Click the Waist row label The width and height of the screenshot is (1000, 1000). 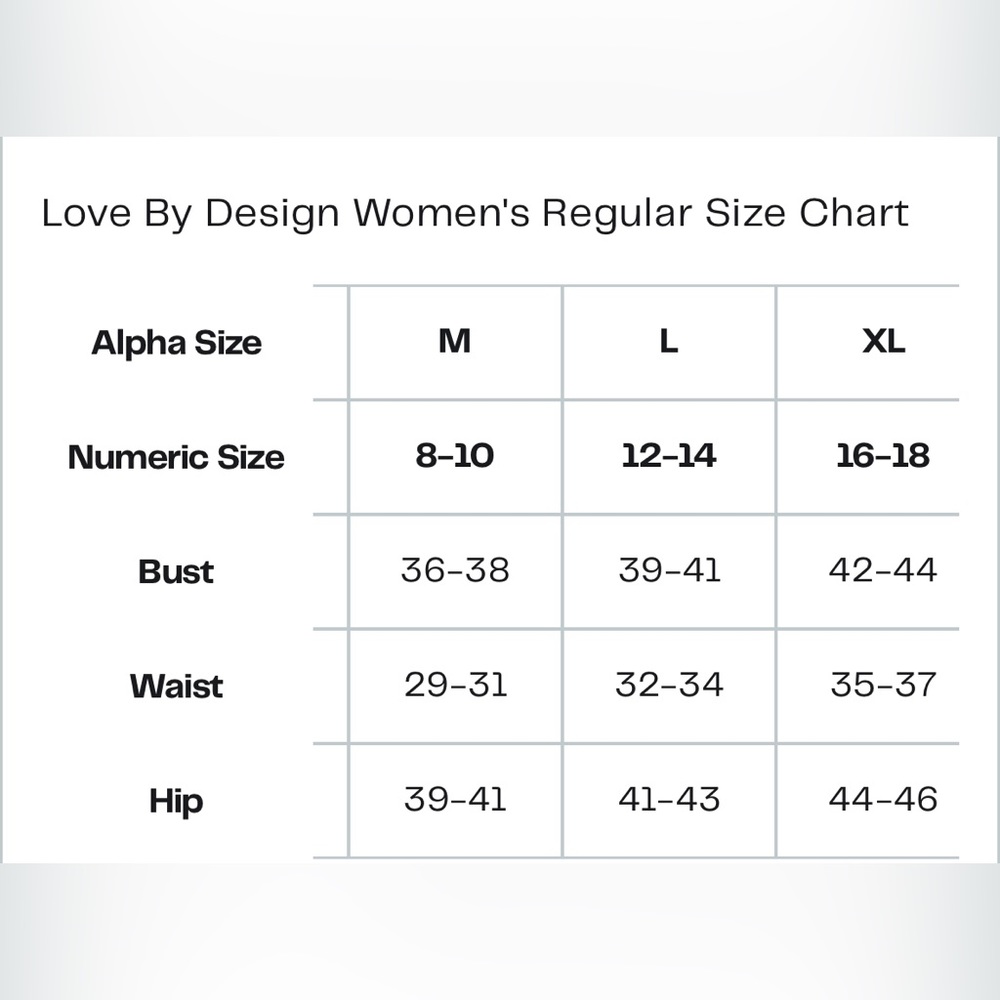point(176,686)
